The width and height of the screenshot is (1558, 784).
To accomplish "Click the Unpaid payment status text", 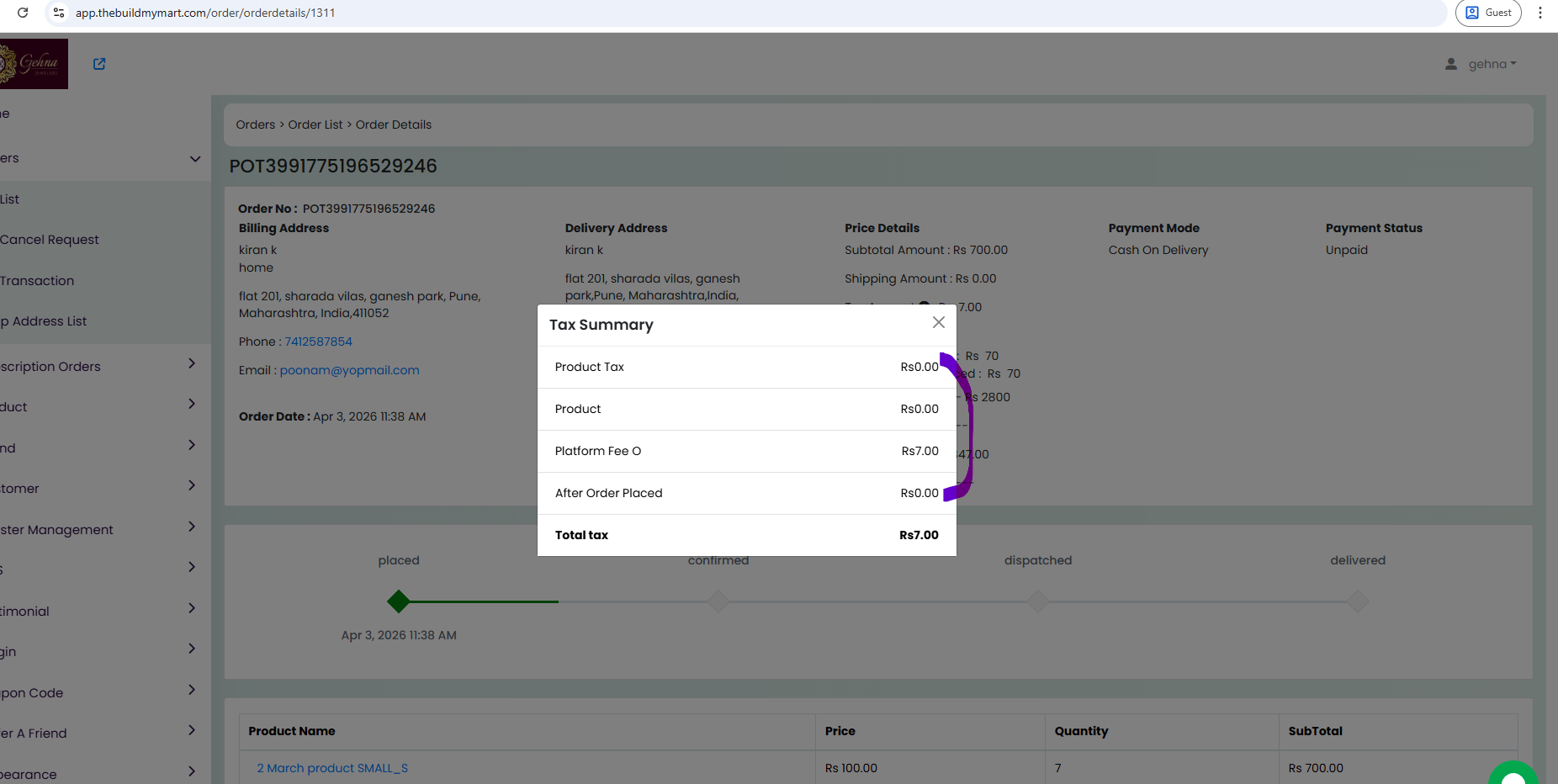I will click(1347, 250).
